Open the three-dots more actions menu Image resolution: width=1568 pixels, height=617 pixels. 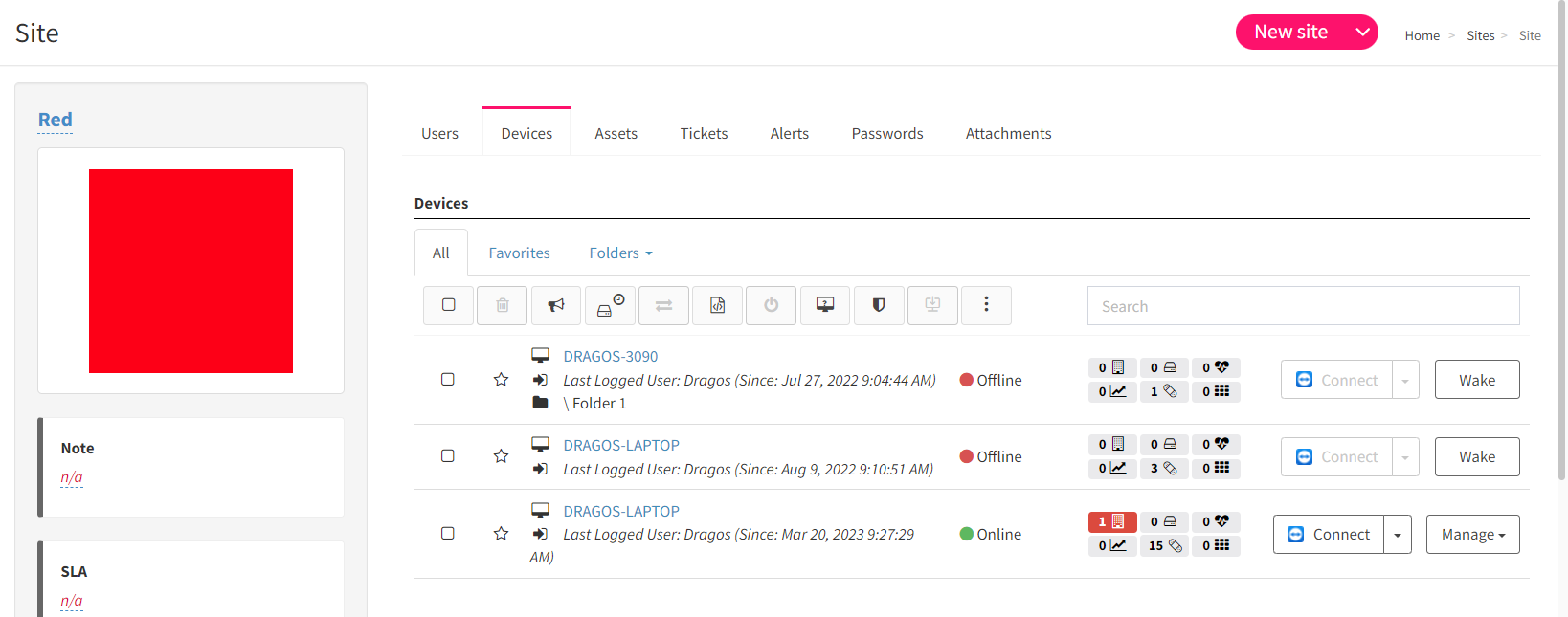986,305
